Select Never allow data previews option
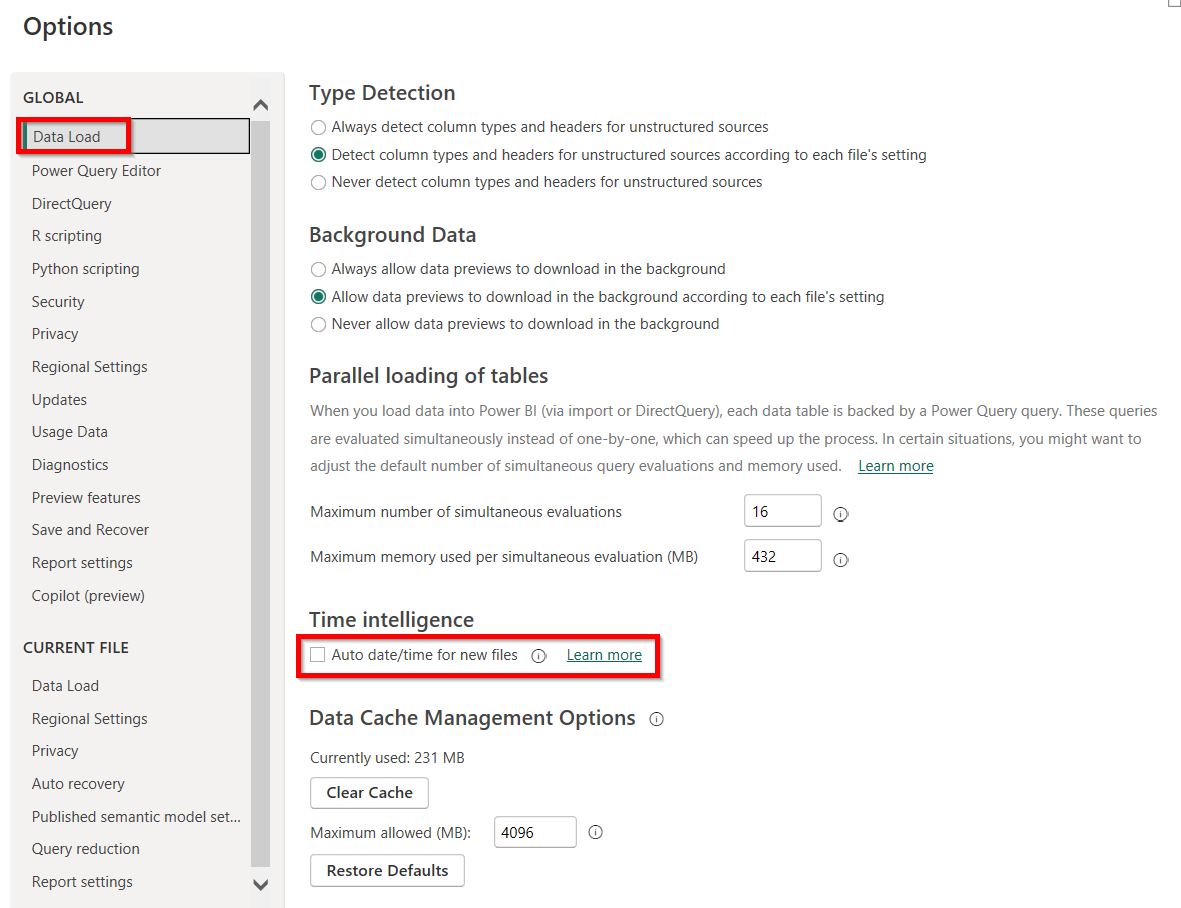 [319, 325]
